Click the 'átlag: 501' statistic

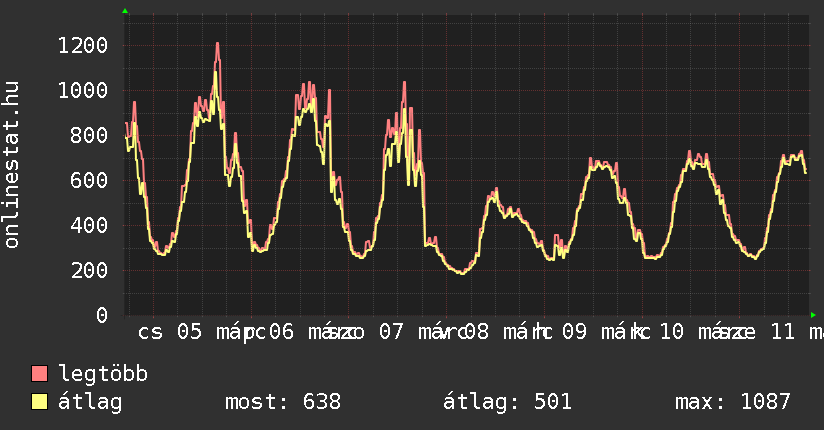(507, 402)
